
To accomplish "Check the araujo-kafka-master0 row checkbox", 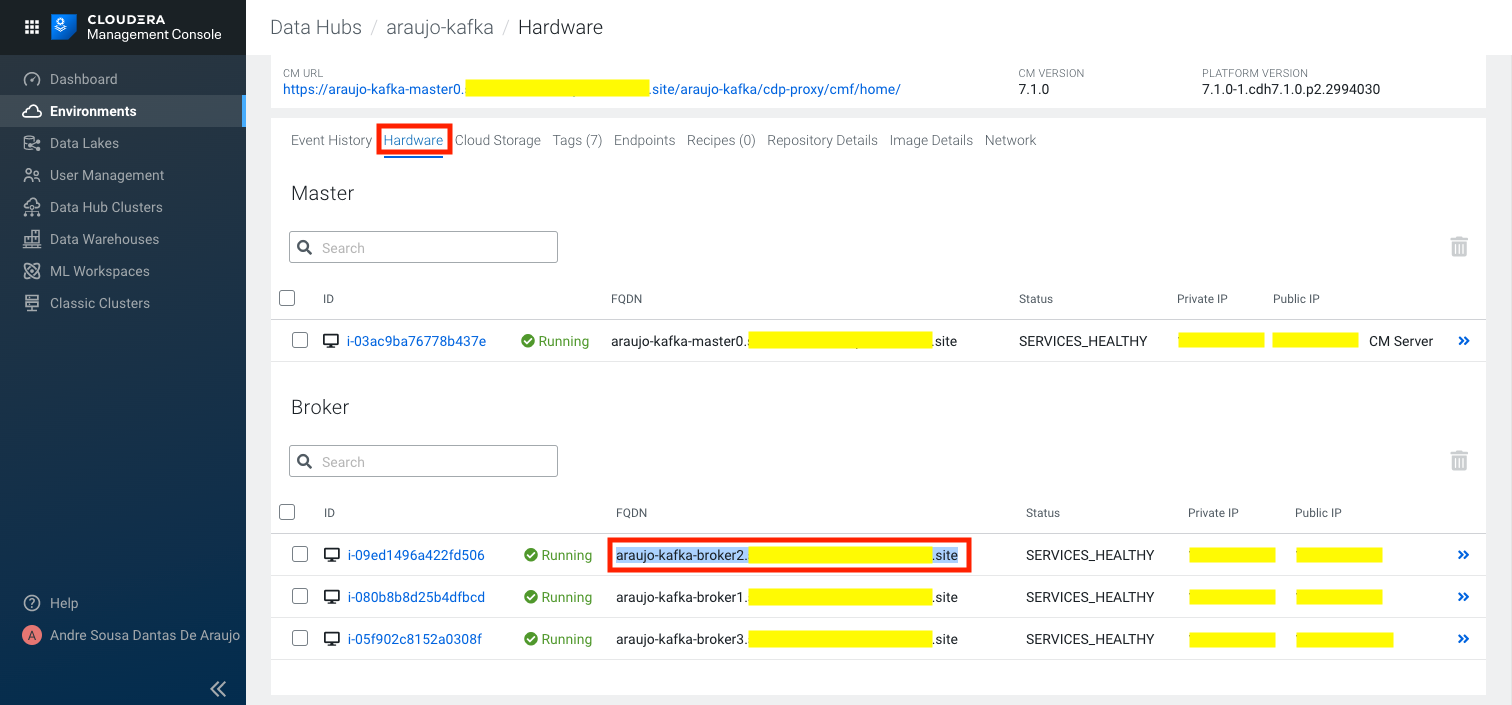I will pos(300,341).
